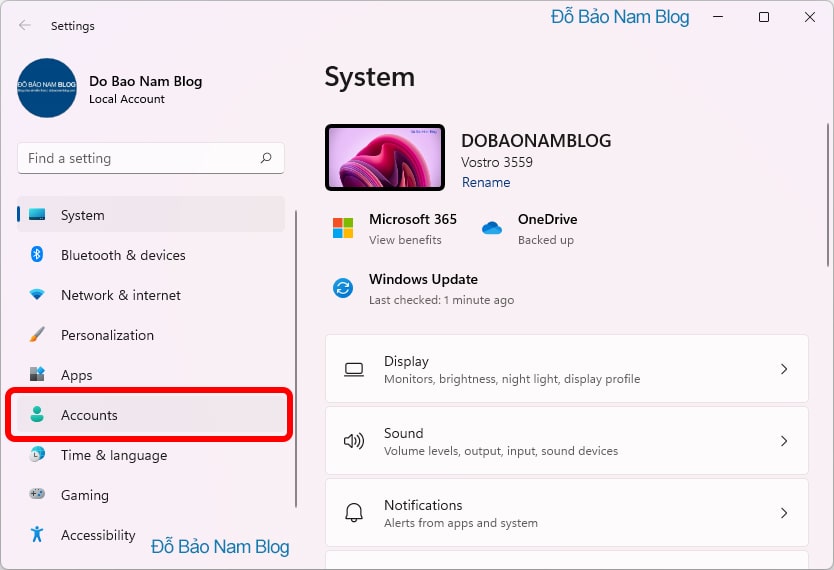This screenshot has width=834, height=570.
Task: Click the Accounts person icon
Action: pyautogui.click(x=37, y=414)
